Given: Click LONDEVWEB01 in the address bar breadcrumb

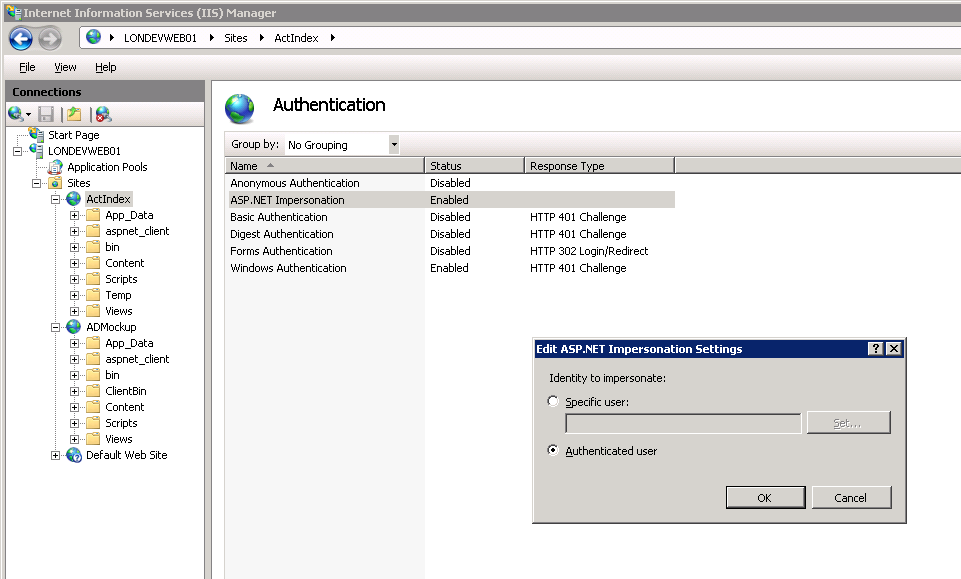Looking at the screenshot, I should [x=161, y=38].
